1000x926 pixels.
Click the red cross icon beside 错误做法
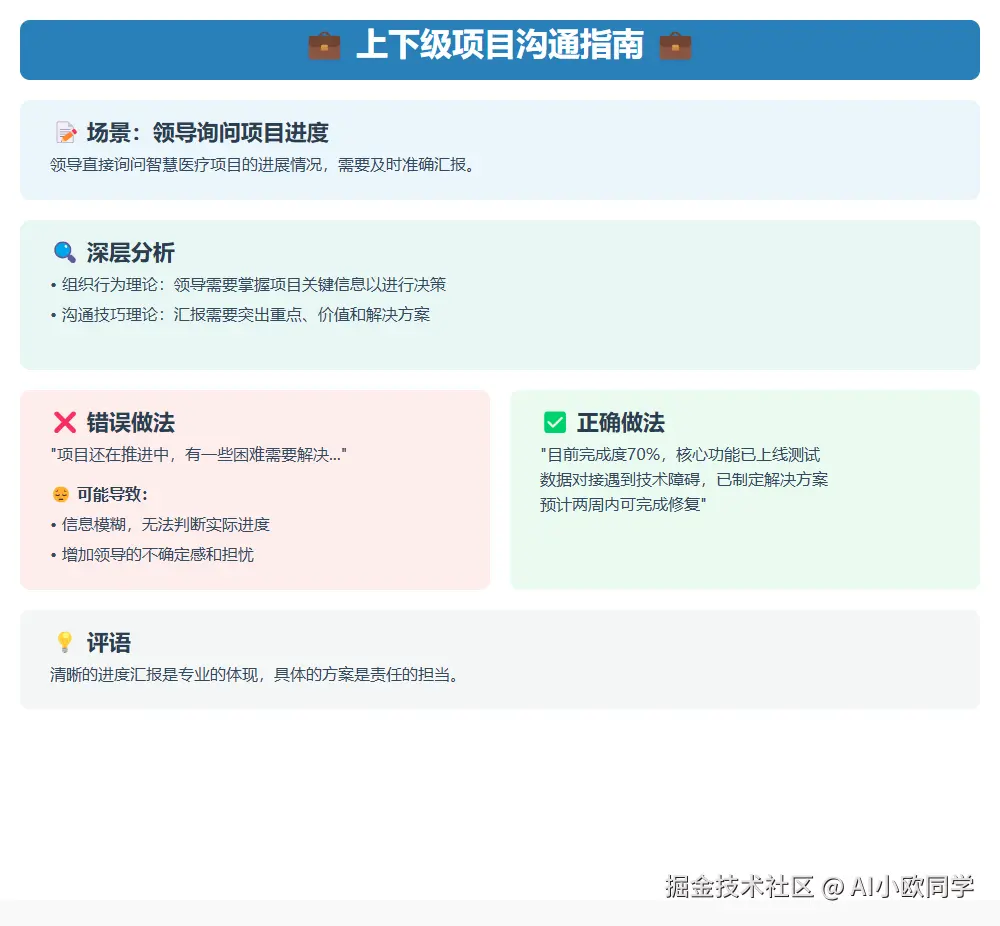point(65,423)
